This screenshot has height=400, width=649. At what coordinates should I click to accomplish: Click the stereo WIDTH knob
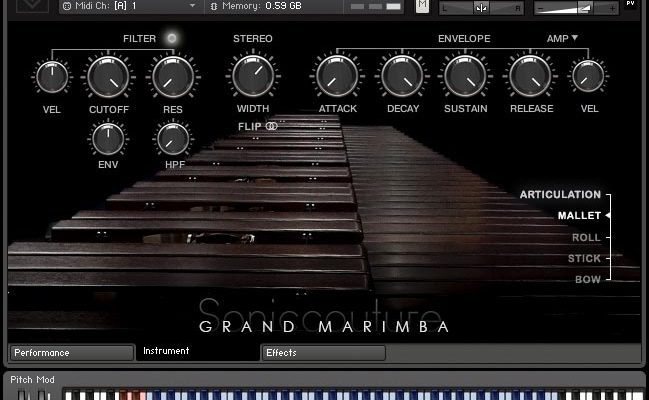tap(252, 75)
